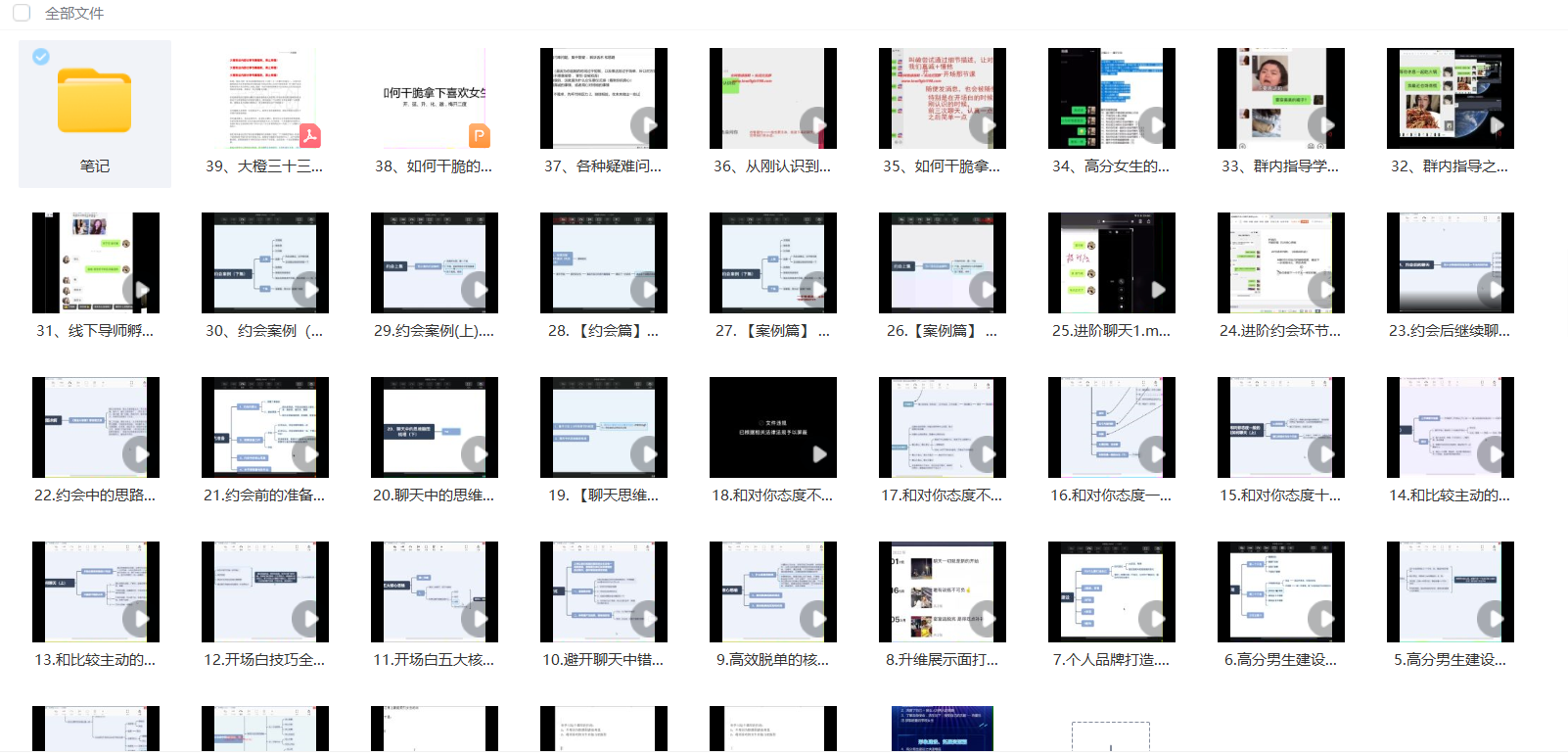Select file name 35、如何干脆拿...

pyautogui.click(x=942, y=166)
